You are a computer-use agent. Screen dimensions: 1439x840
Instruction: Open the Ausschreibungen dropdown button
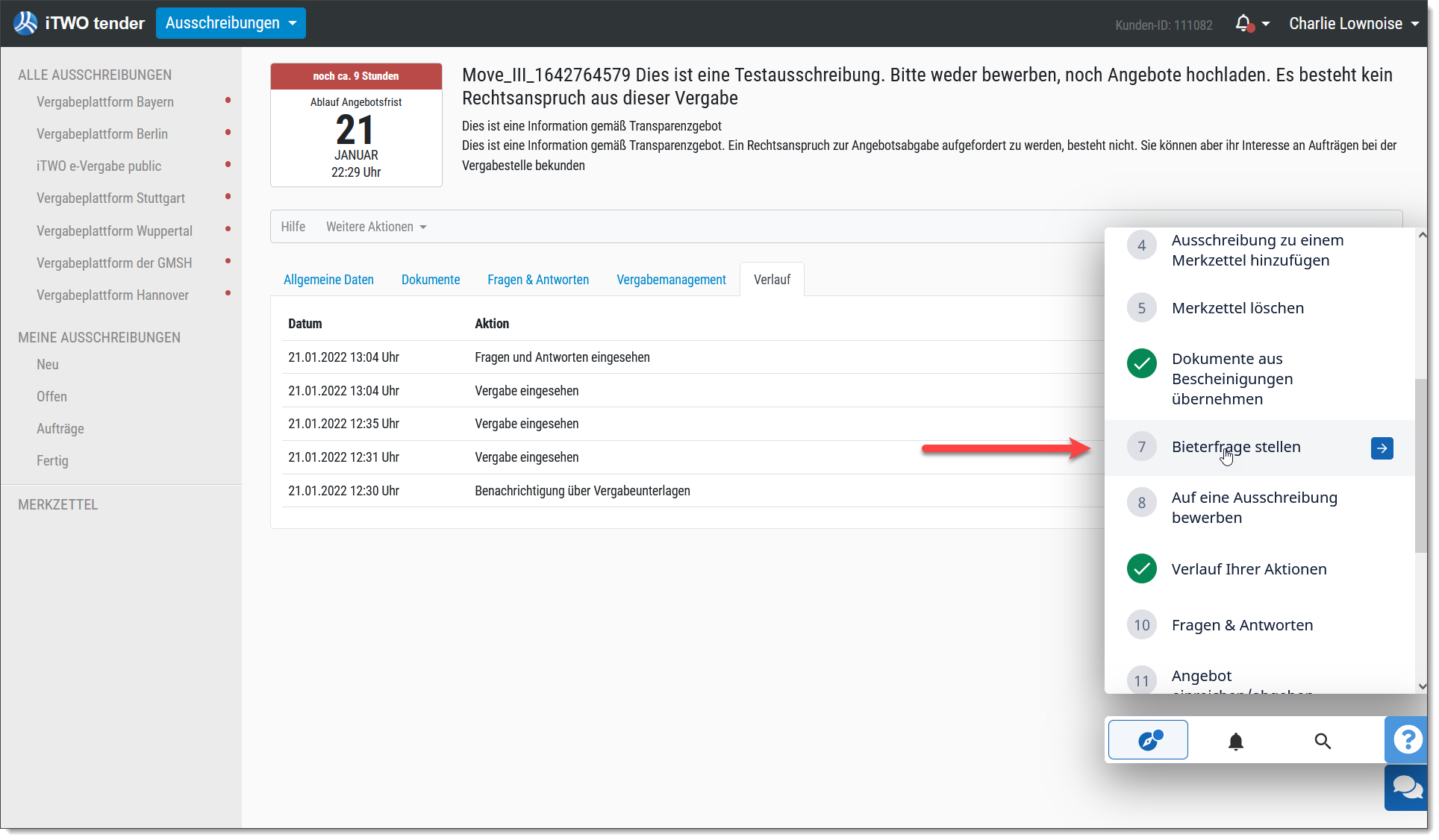[231, 23]
